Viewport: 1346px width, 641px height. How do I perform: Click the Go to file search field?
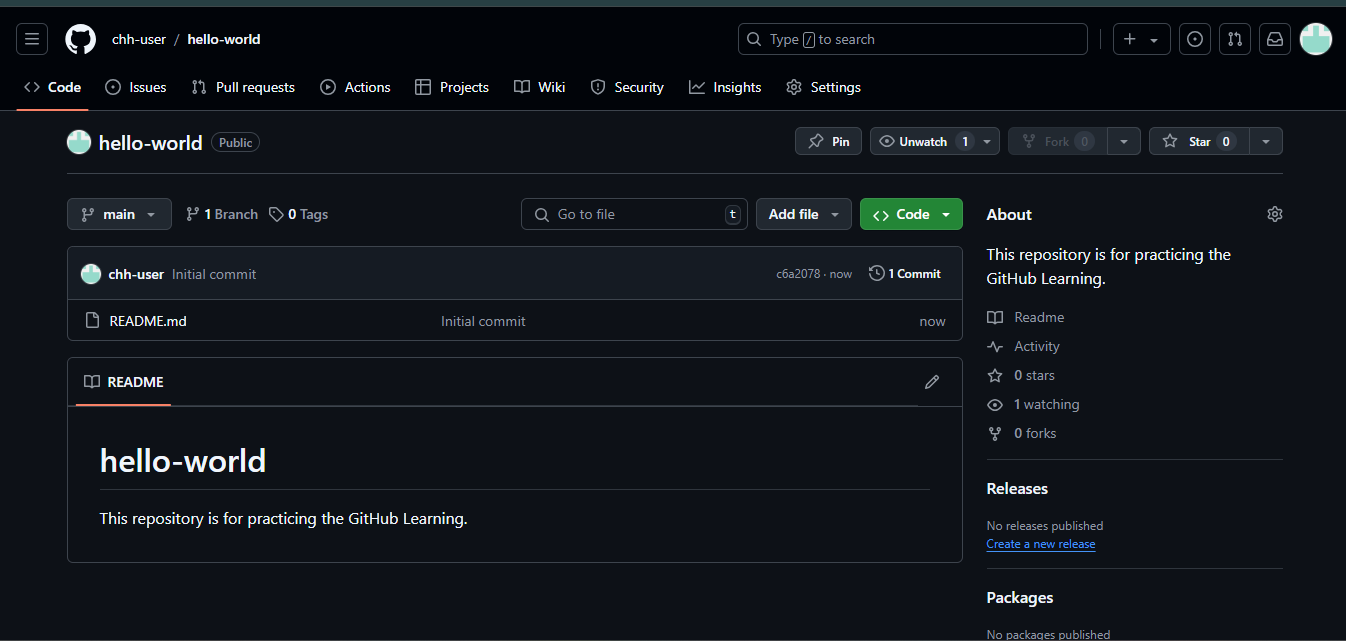pyautogui.click(x=634, y=214)
